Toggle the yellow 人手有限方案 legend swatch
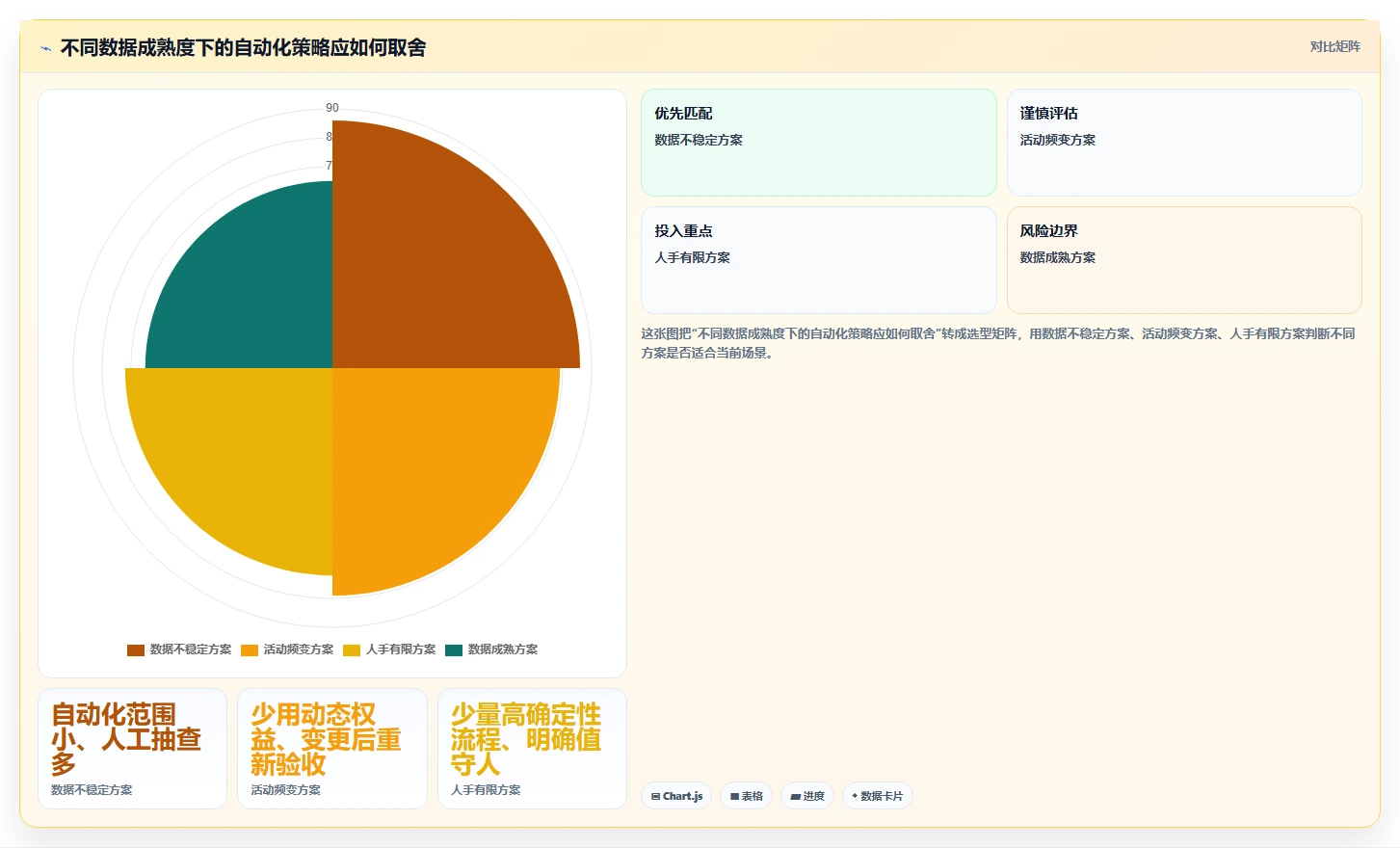 [352, 649]
